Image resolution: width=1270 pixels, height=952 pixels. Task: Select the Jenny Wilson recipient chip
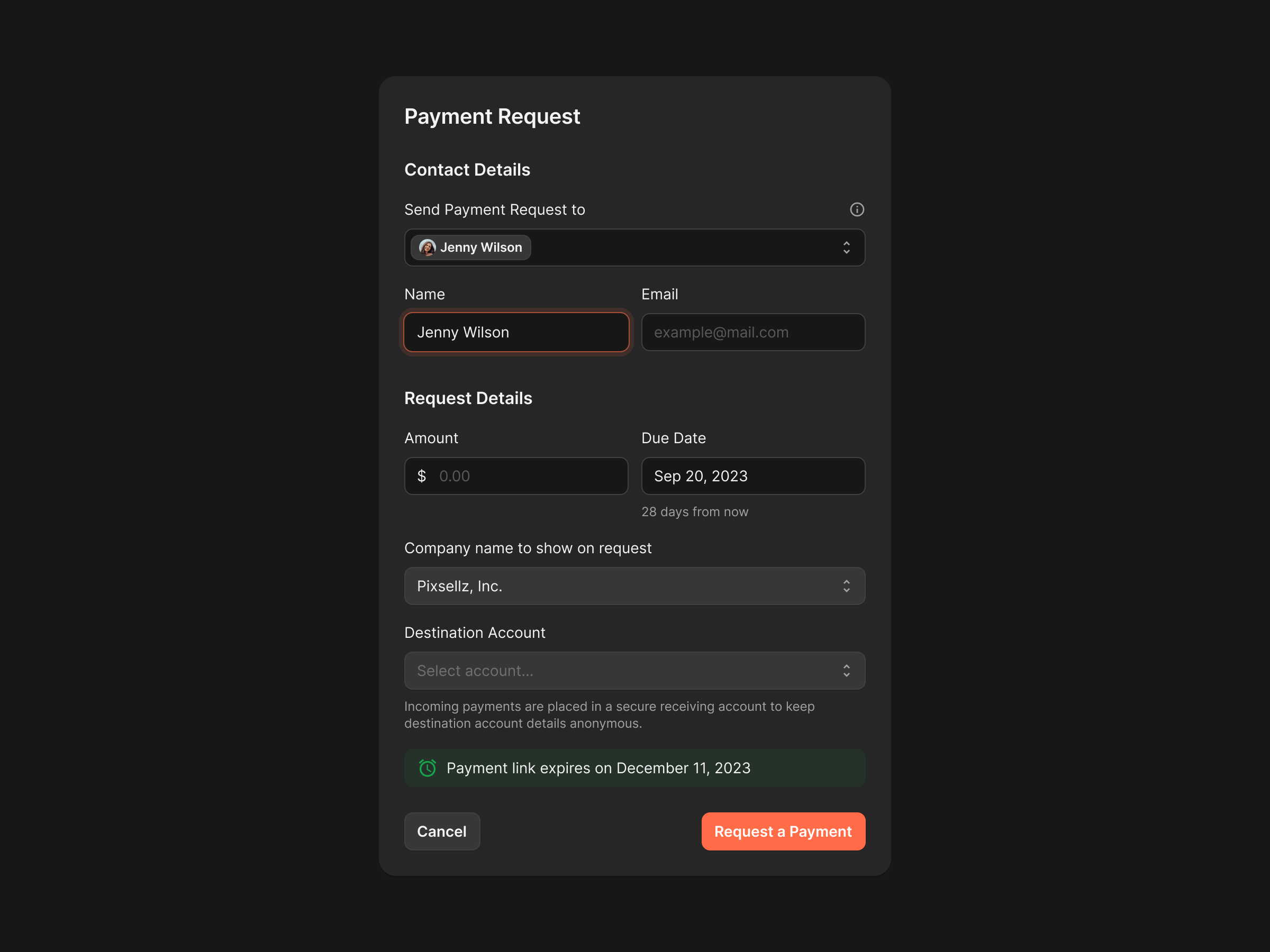(480, 248)
